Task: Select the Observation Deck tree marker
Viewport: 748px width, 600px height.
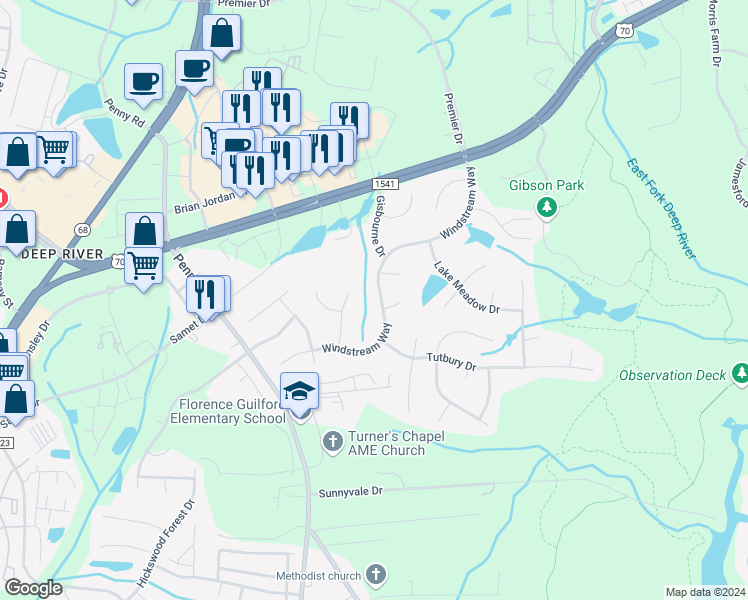Action: point(740,373)
